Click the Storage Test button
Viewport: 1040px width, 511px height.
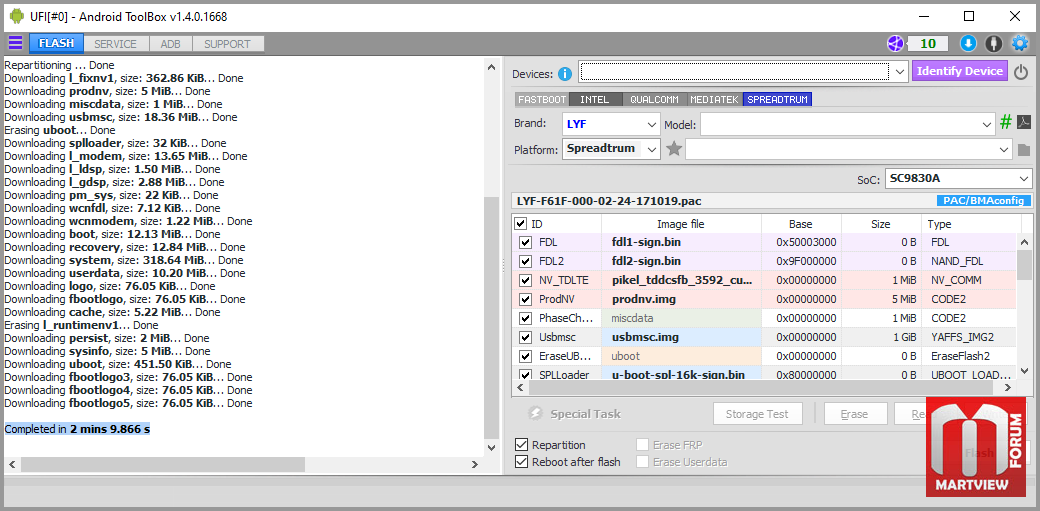point(757,414)
